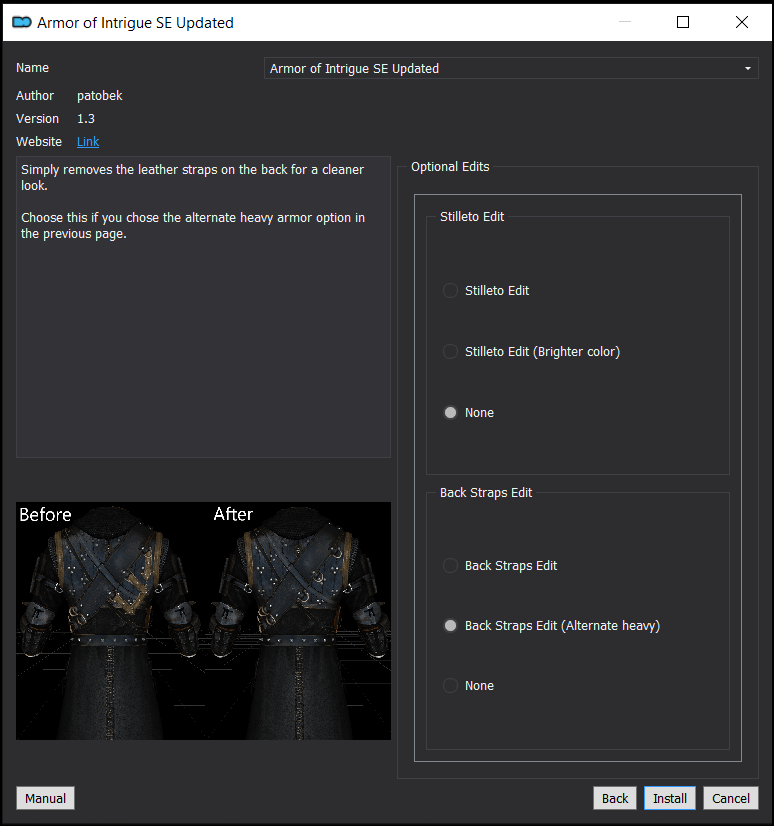This screenshot has height=826, width=774.
Task: Go Back to the previous page
Action: [615, 798]
